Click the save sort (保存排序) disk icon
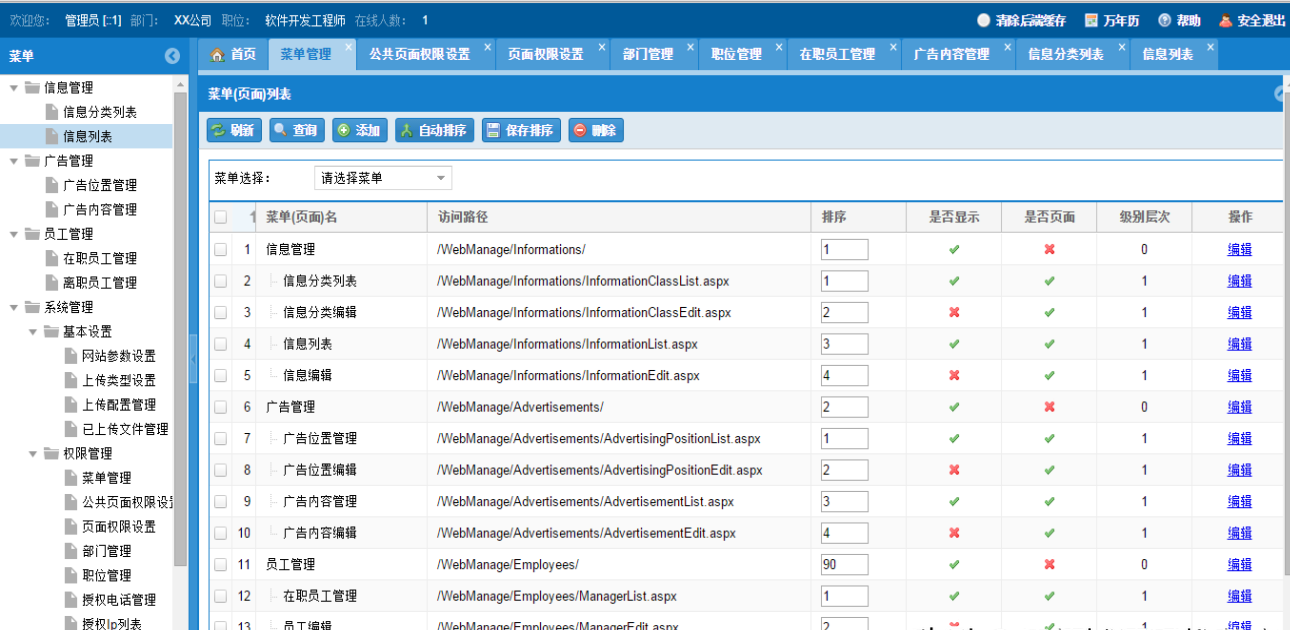Screen dimensions: 1290x630 click(x=493, y=130)
